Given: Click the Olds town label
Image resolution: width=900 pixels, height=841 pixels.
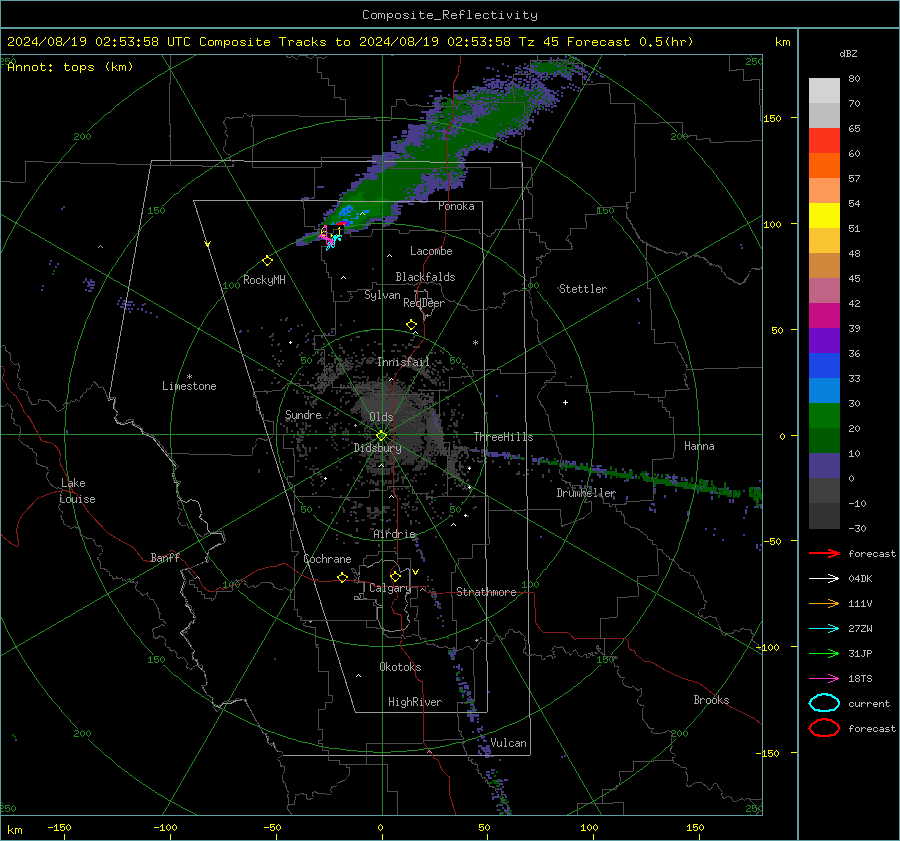Looking at the screenshot, I should click(x=381, y=417).
